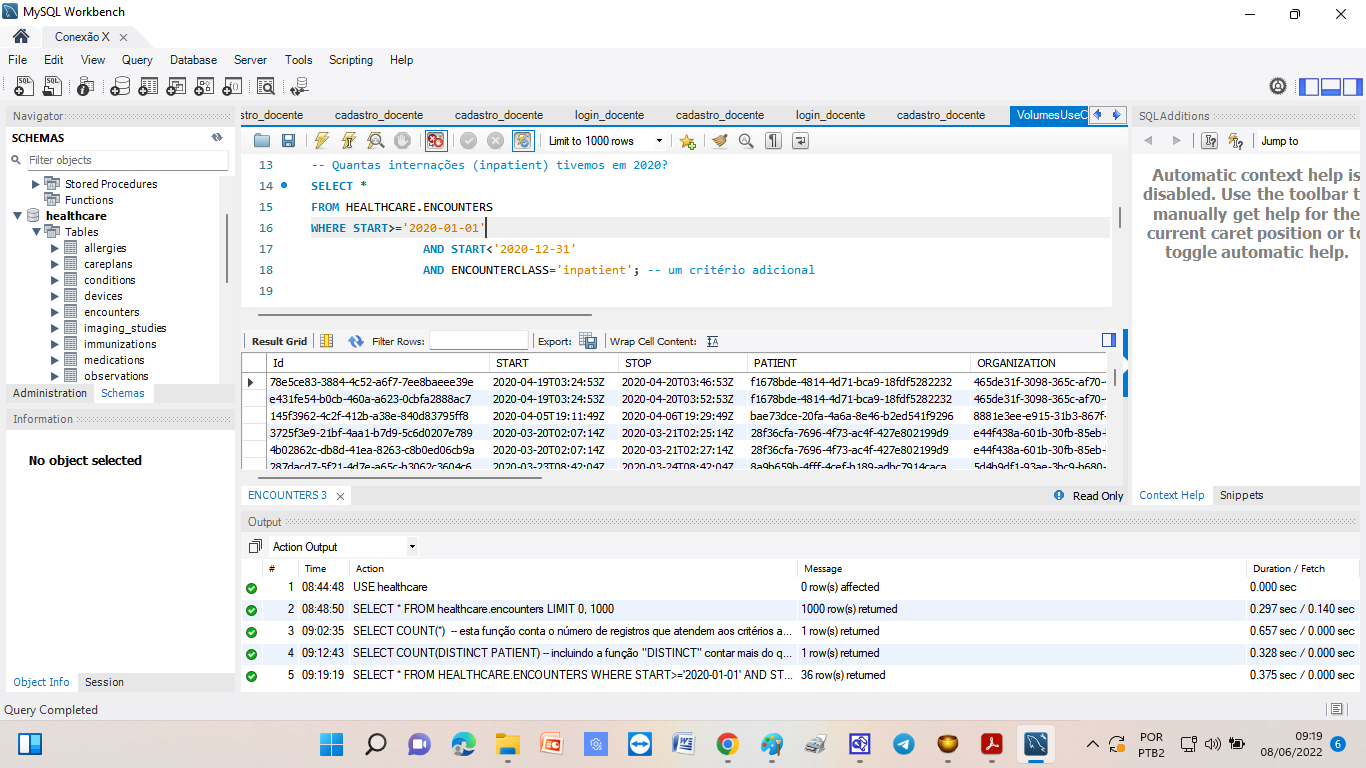1366x768 pixels.
Task: Create a new stored procedure
Action: 205,87
